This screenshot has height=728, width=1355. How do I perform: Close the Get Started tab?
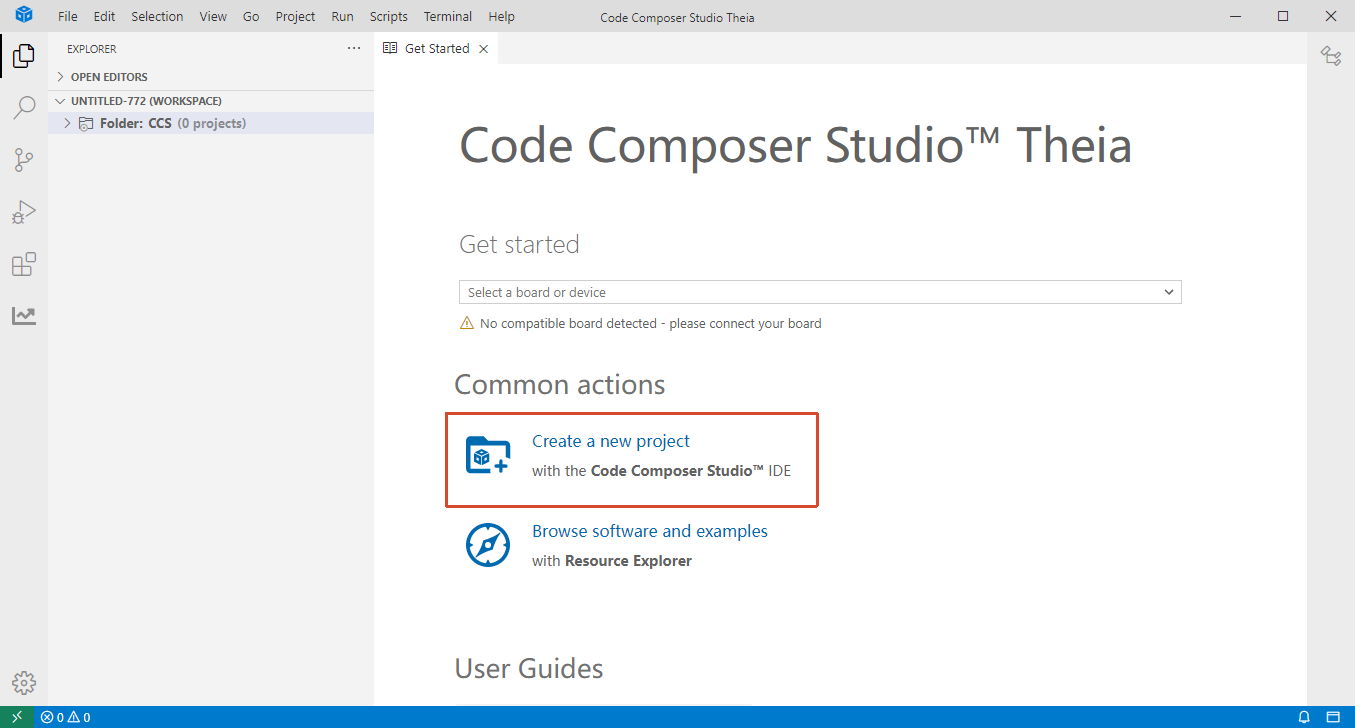pyautogui.click(x=484, y=49)
